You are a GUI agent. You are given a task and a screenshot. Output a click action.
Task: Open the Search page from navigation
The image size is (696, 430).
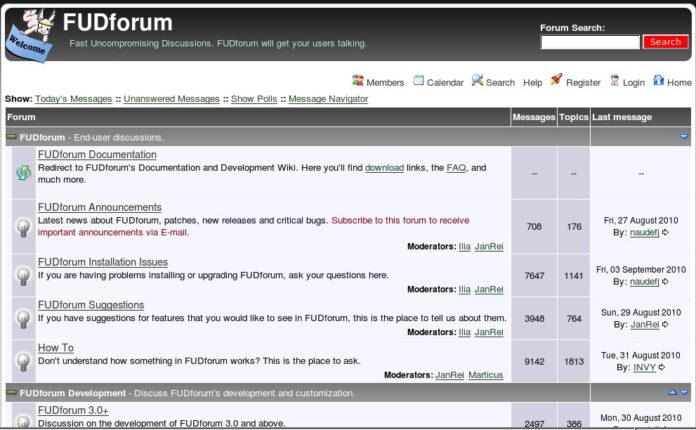[500, 83]
